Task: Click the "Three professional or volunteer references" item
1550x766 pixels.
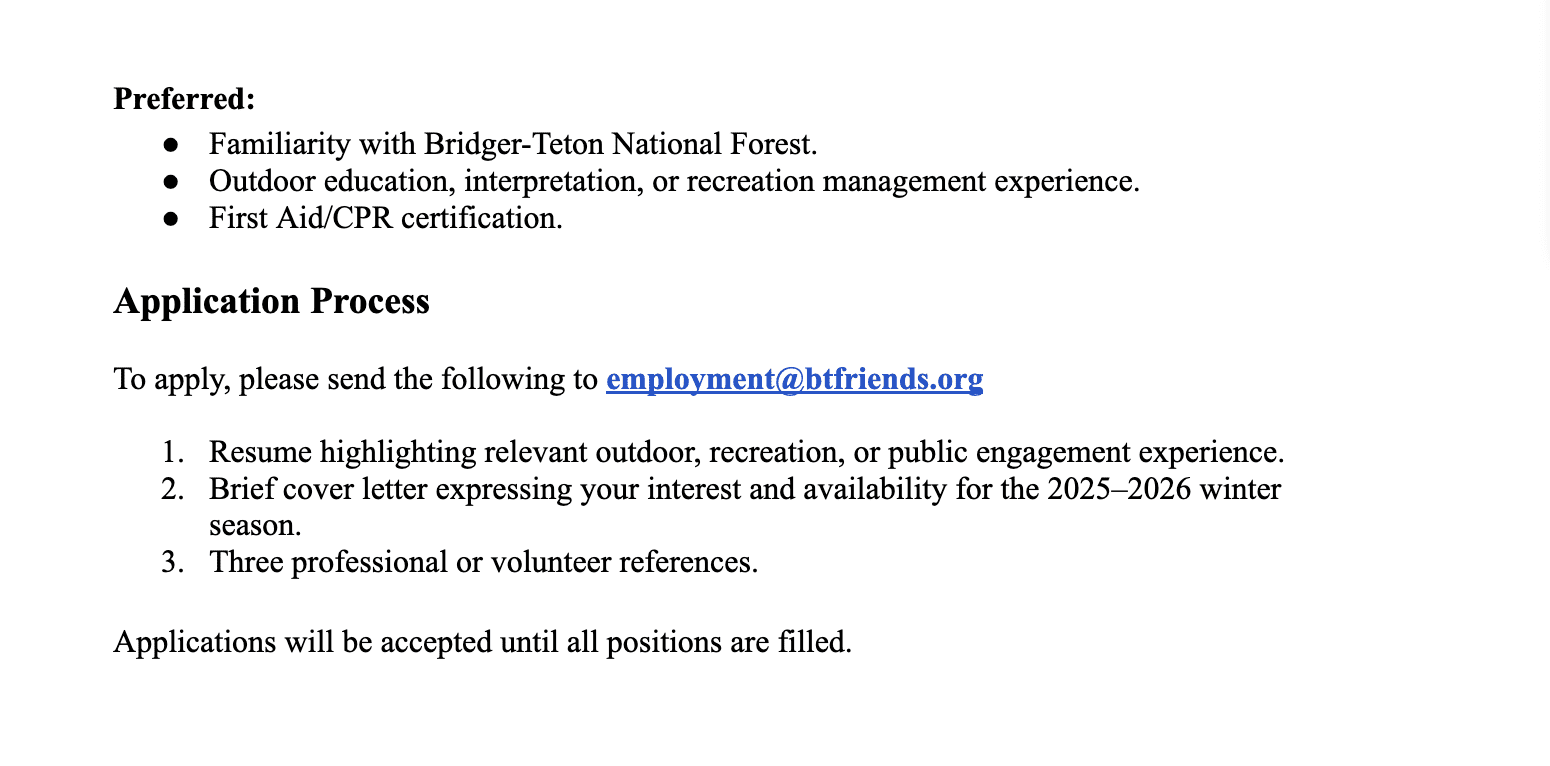Action: coord(483,562)
